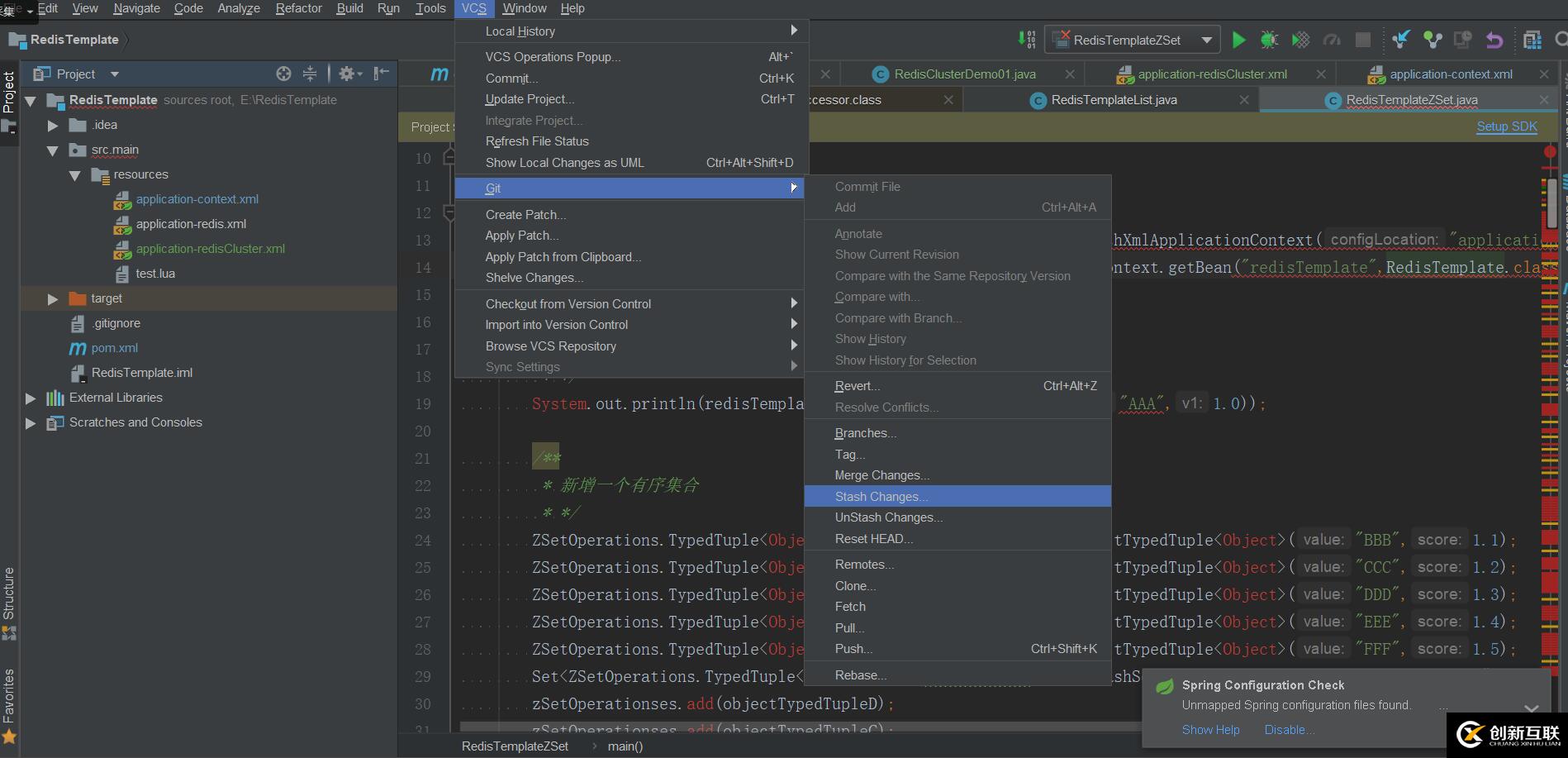The width and height of the screenshot is (1568, 758).
Task: Click Run with Coverage icon
Action: [1300, 40]
